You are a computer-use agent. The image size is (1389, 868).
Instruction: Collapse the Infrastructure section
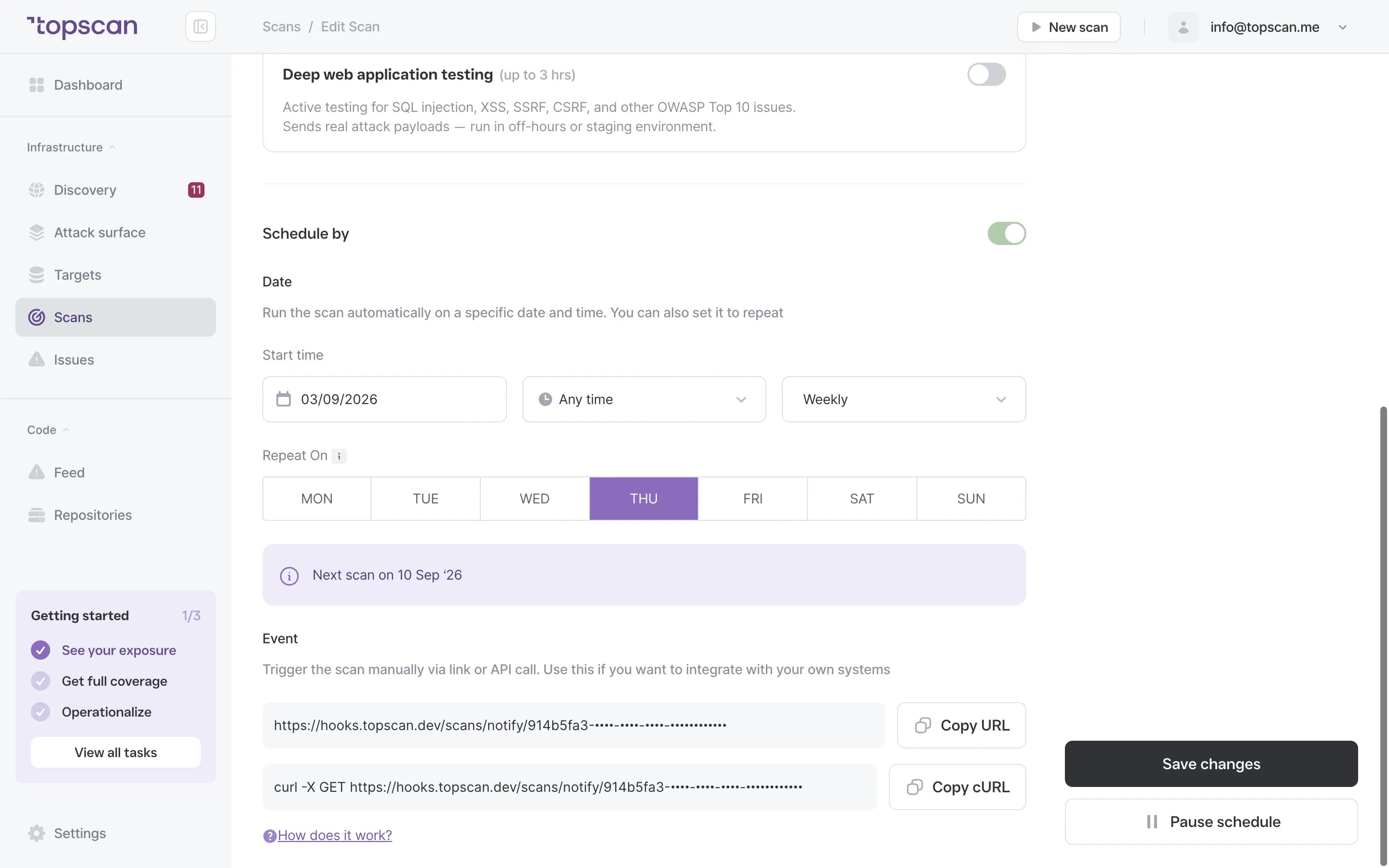pyautogui.click(x=71, y=148)
